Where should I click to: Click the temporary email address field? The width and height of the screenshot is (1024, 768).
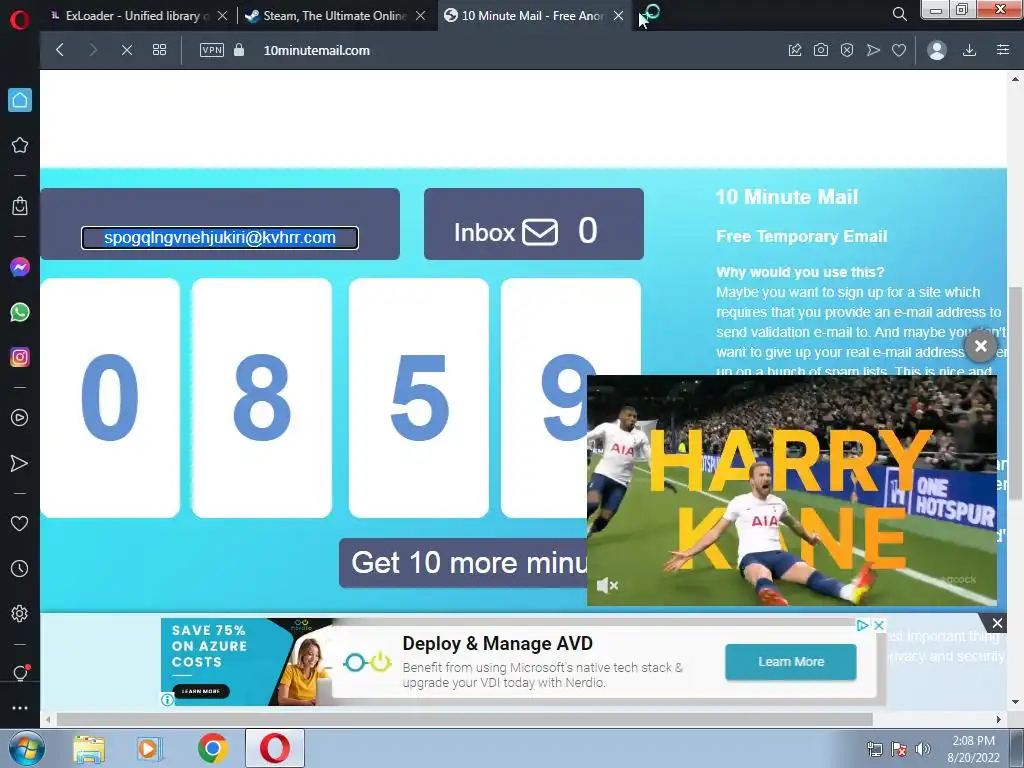(x=219, y=238)
